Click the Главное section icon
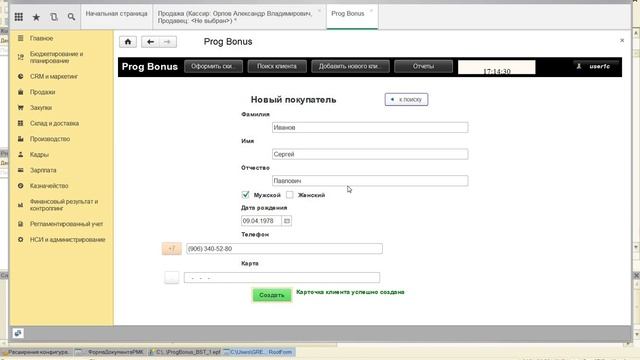Screen dimensions: 640x360 pyautogui.click(x=20, y=38)
